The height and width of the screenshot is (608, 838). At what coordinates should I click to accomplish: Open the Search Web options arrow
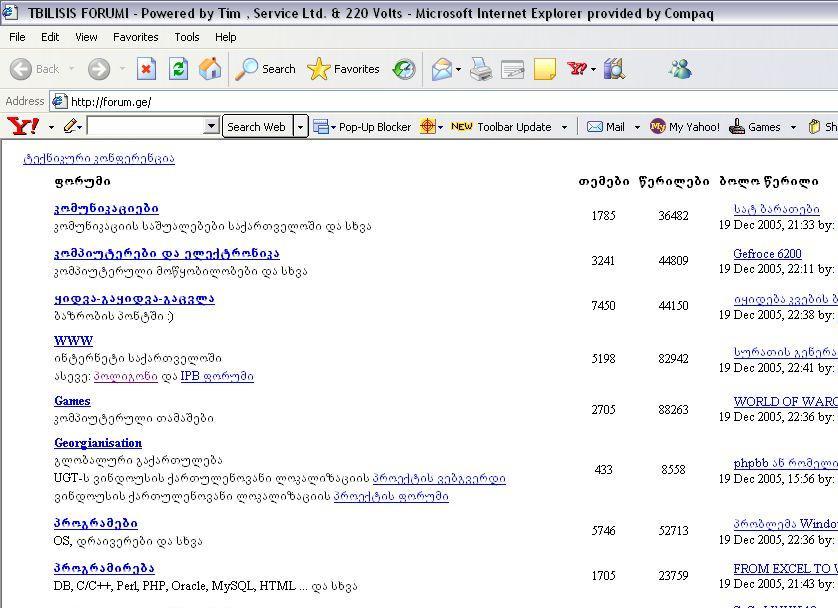pyautogui.click(x=300, y=127)
